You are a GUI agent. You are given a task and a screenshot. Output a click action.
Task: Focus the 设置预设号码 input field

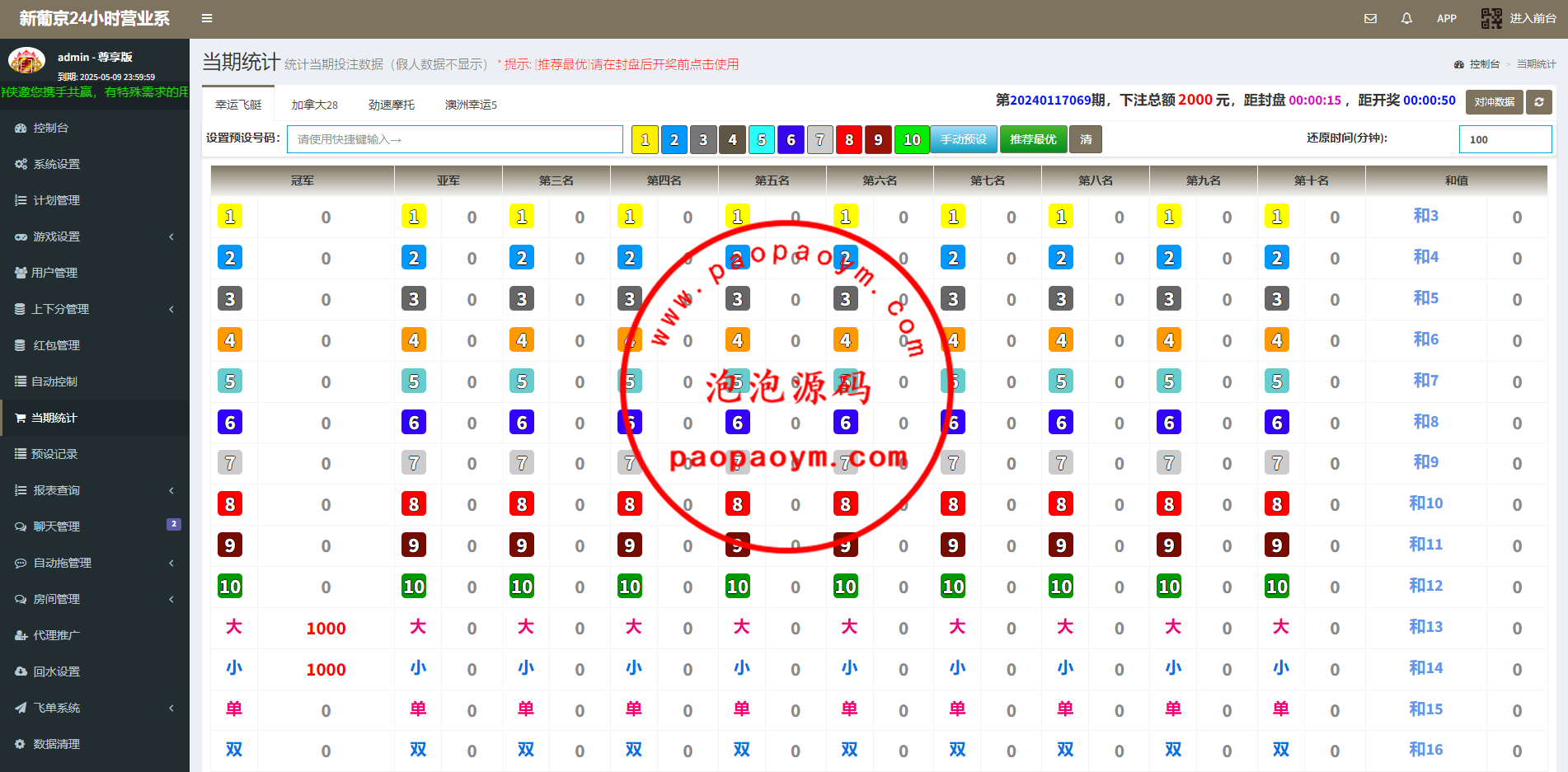tap(454, 139)
